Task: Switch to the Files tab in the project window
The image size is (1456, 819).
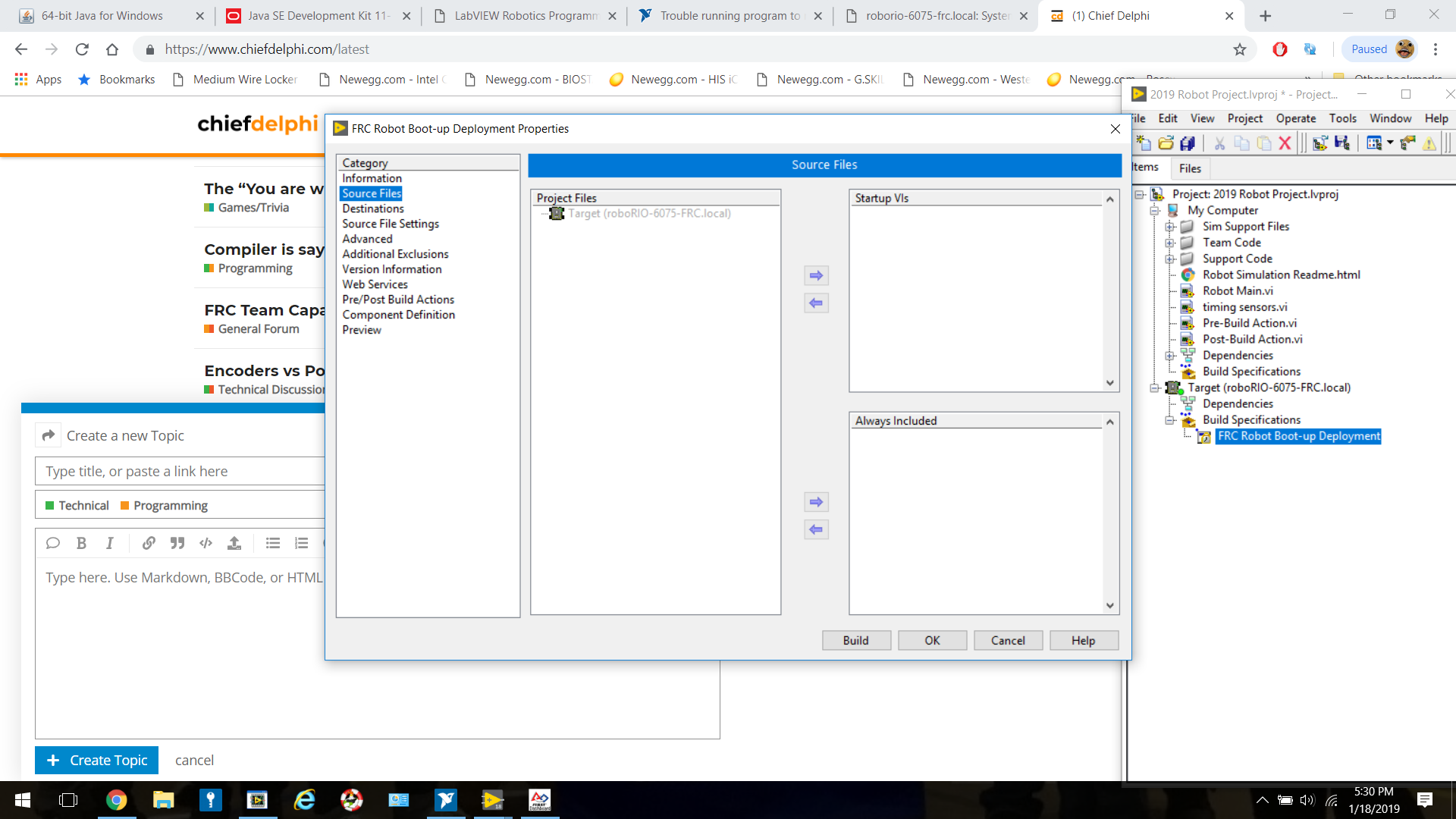Action: (1190, 168)
